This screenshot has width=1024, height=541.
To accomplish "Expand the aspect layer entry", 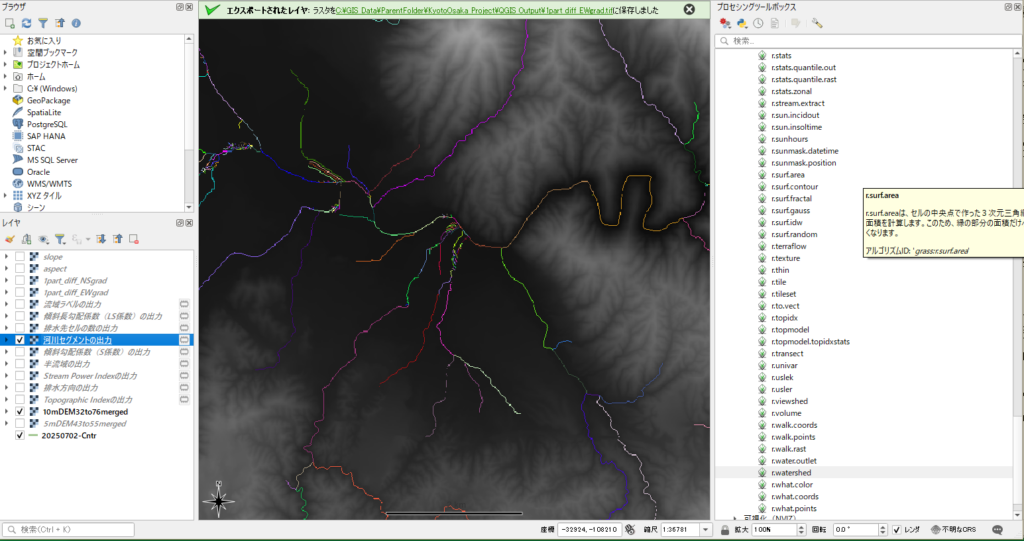I will tap(7, 269).
